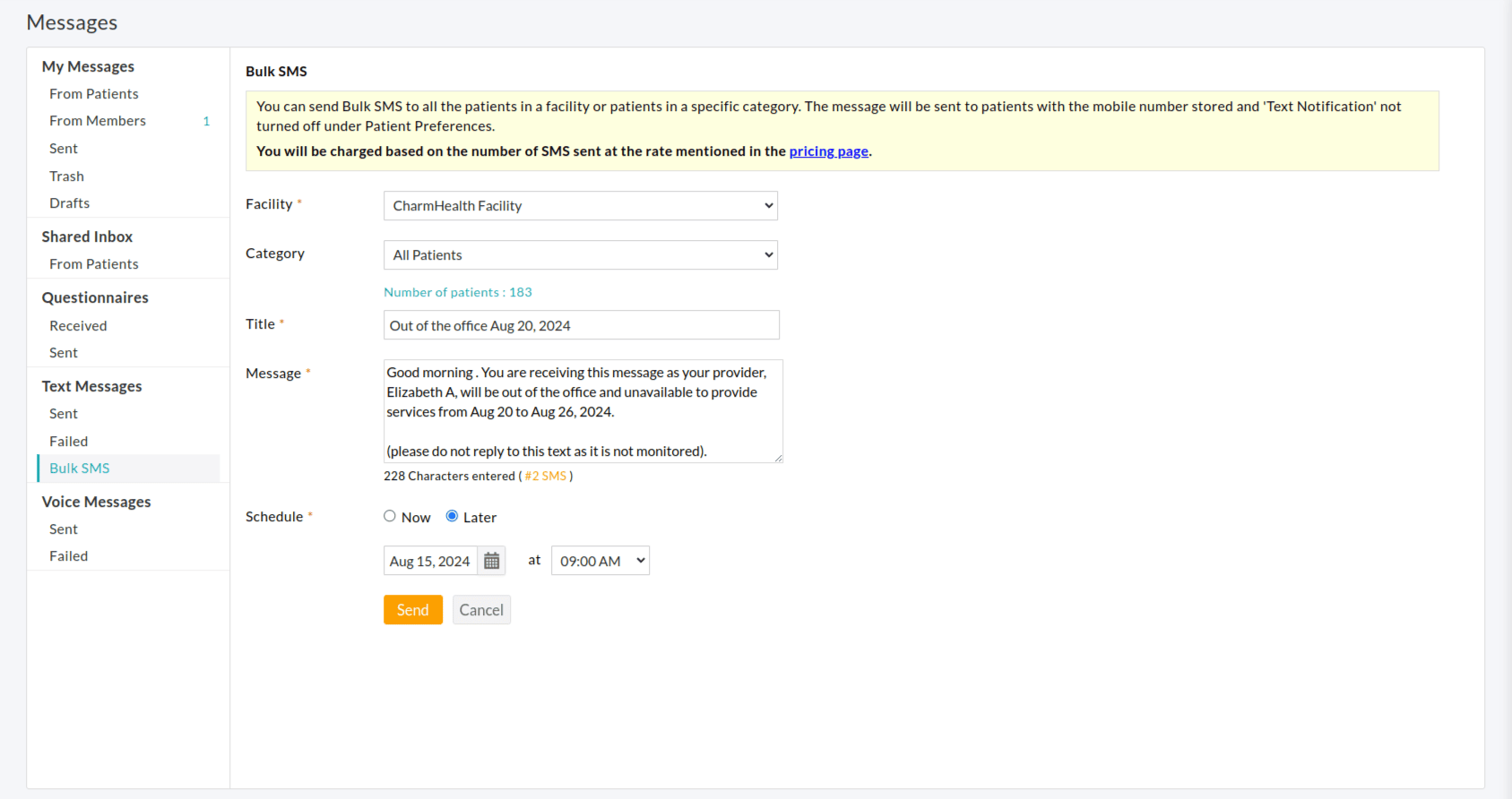Expand the Category dropdown
The image size is (1512, 799).
click(x=580, y=255)
